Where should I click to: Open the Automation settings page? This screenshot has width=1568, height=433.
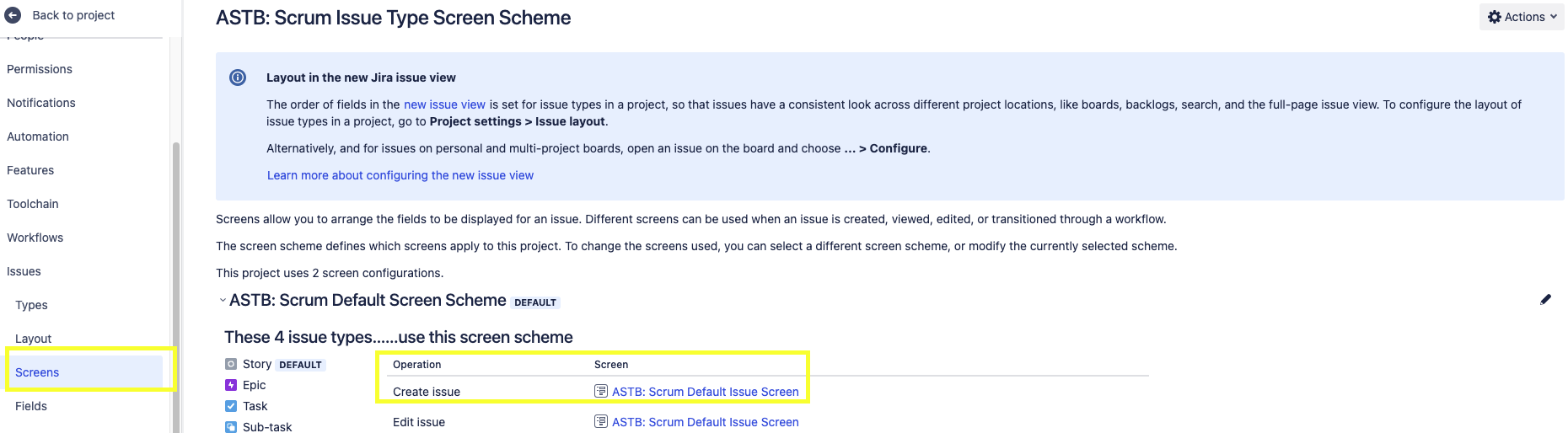coord(38,136)
